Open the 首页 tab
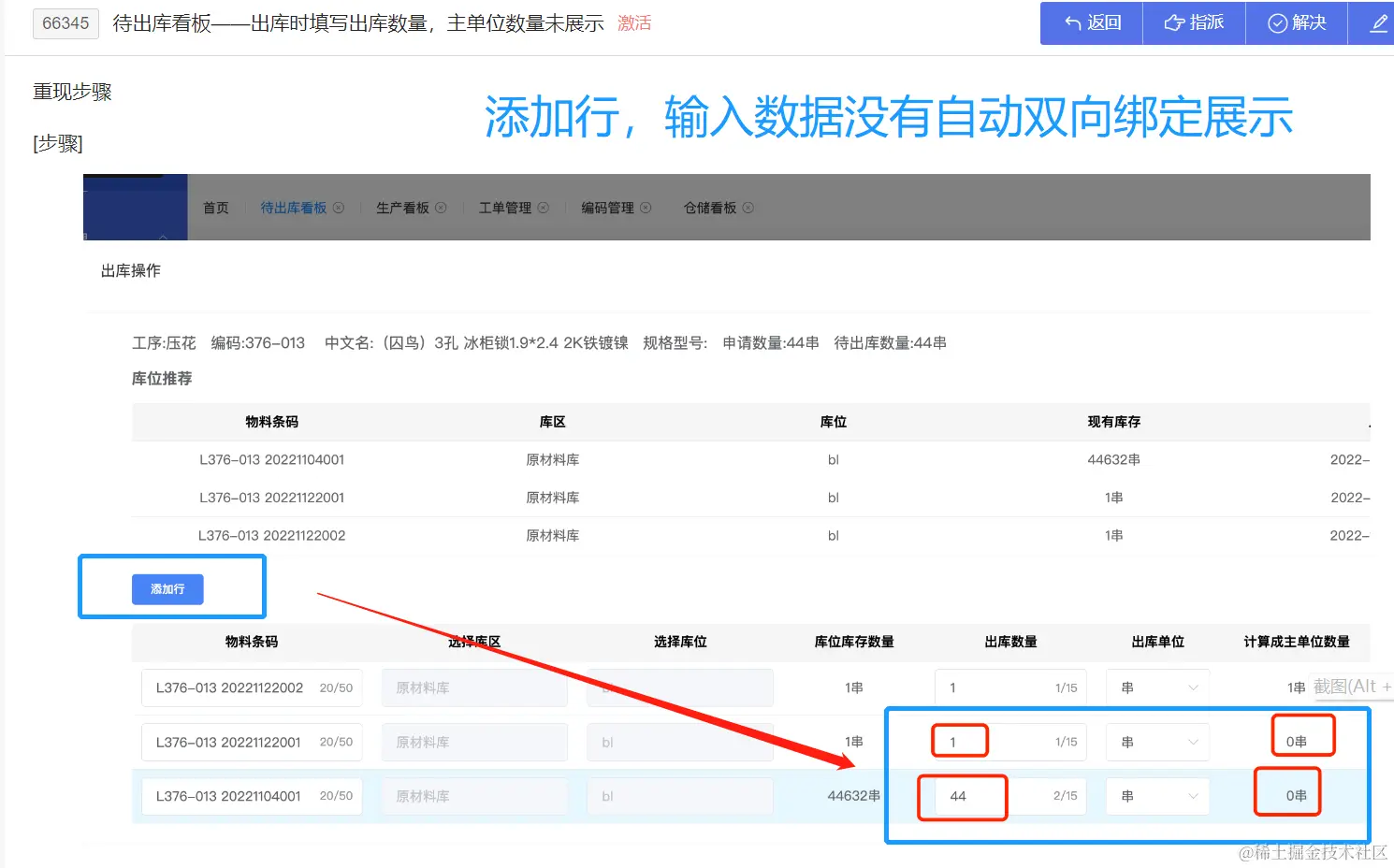Screen dimensions: 1394x868 (216, 208)
